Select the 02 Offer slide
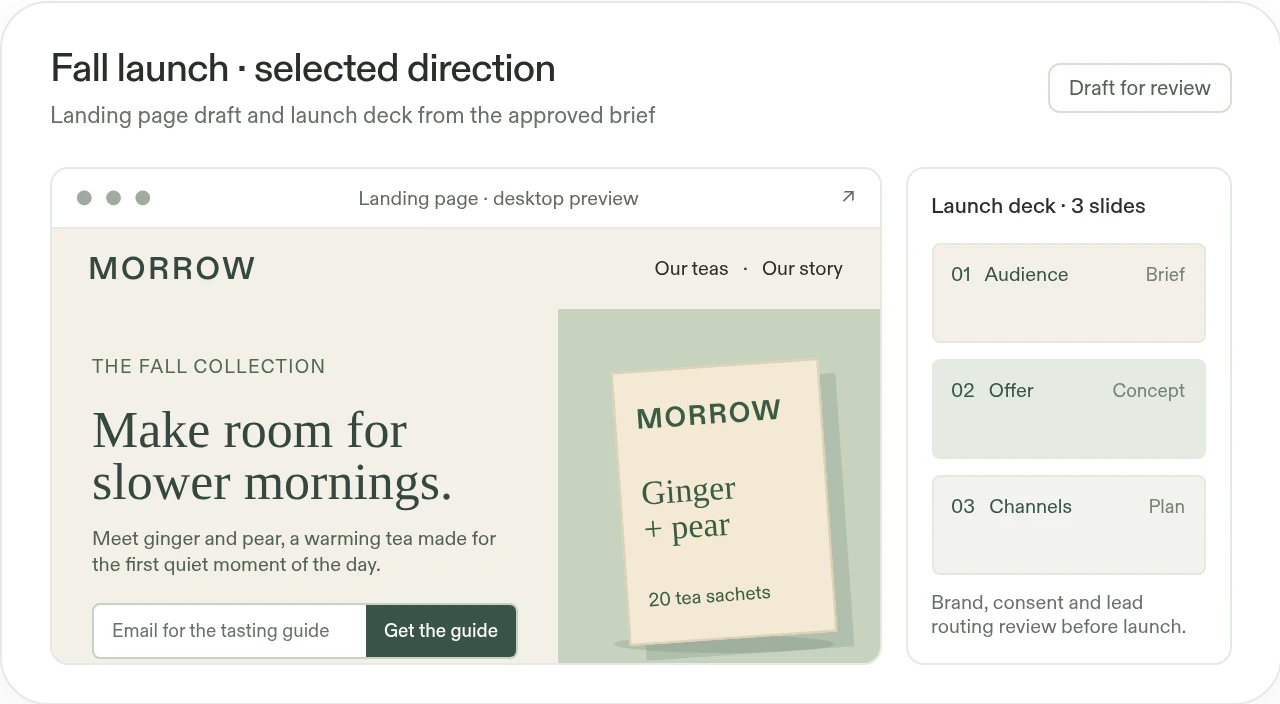The height and width of the screenshot is (704, 1280). coord(1069,409)
